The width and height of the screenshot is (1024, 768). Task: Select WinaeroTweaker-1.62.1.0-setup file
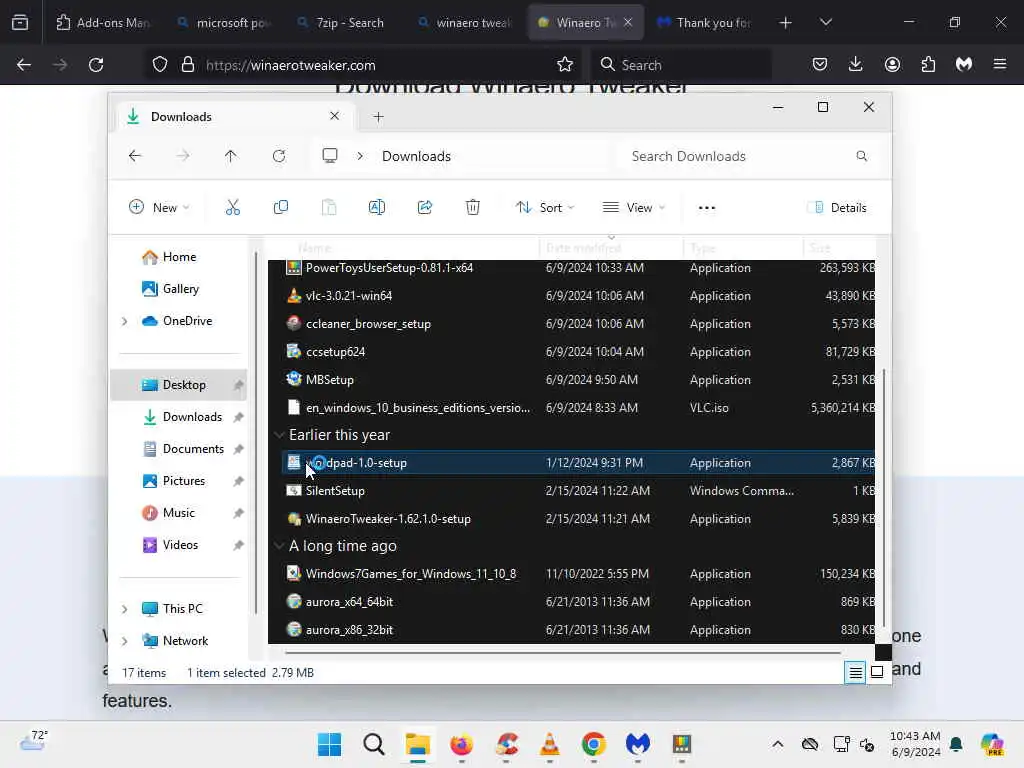(x=579, y=519)
